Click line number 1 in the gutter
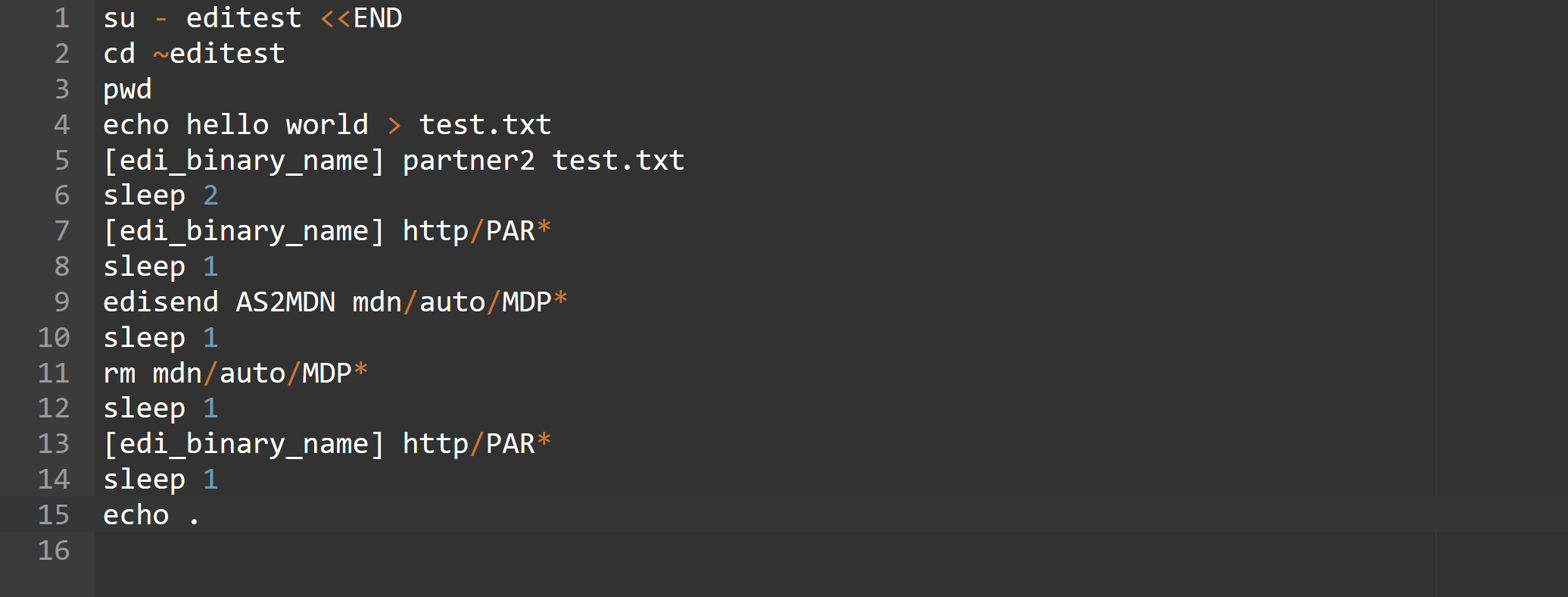The image size is (1568, 597). [x=62, y=18]
